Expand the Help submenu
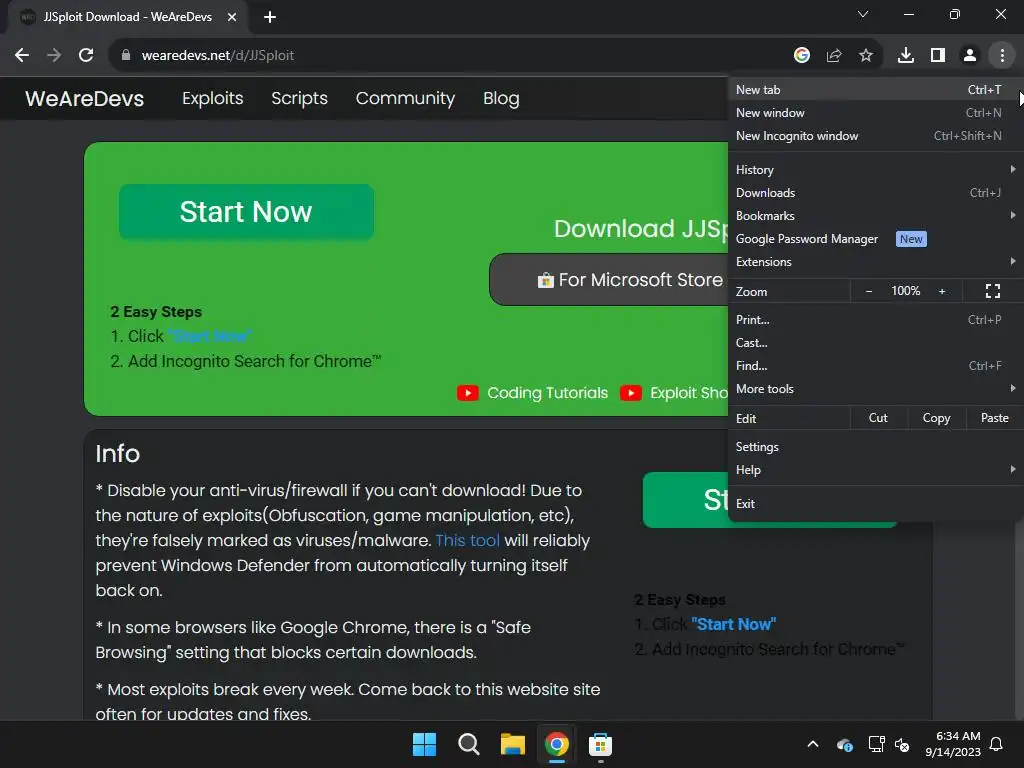 point(876,470)
